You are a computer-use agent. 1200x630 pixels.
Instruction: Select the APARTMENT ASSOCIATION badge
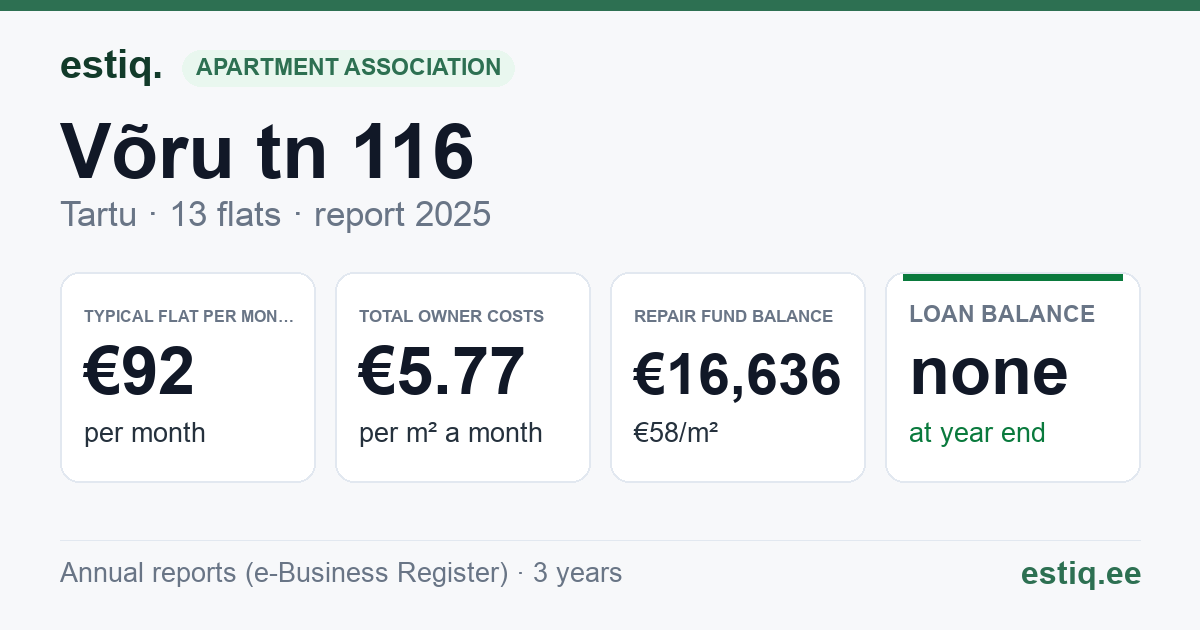pyautogui.click(x=348, y=68)
